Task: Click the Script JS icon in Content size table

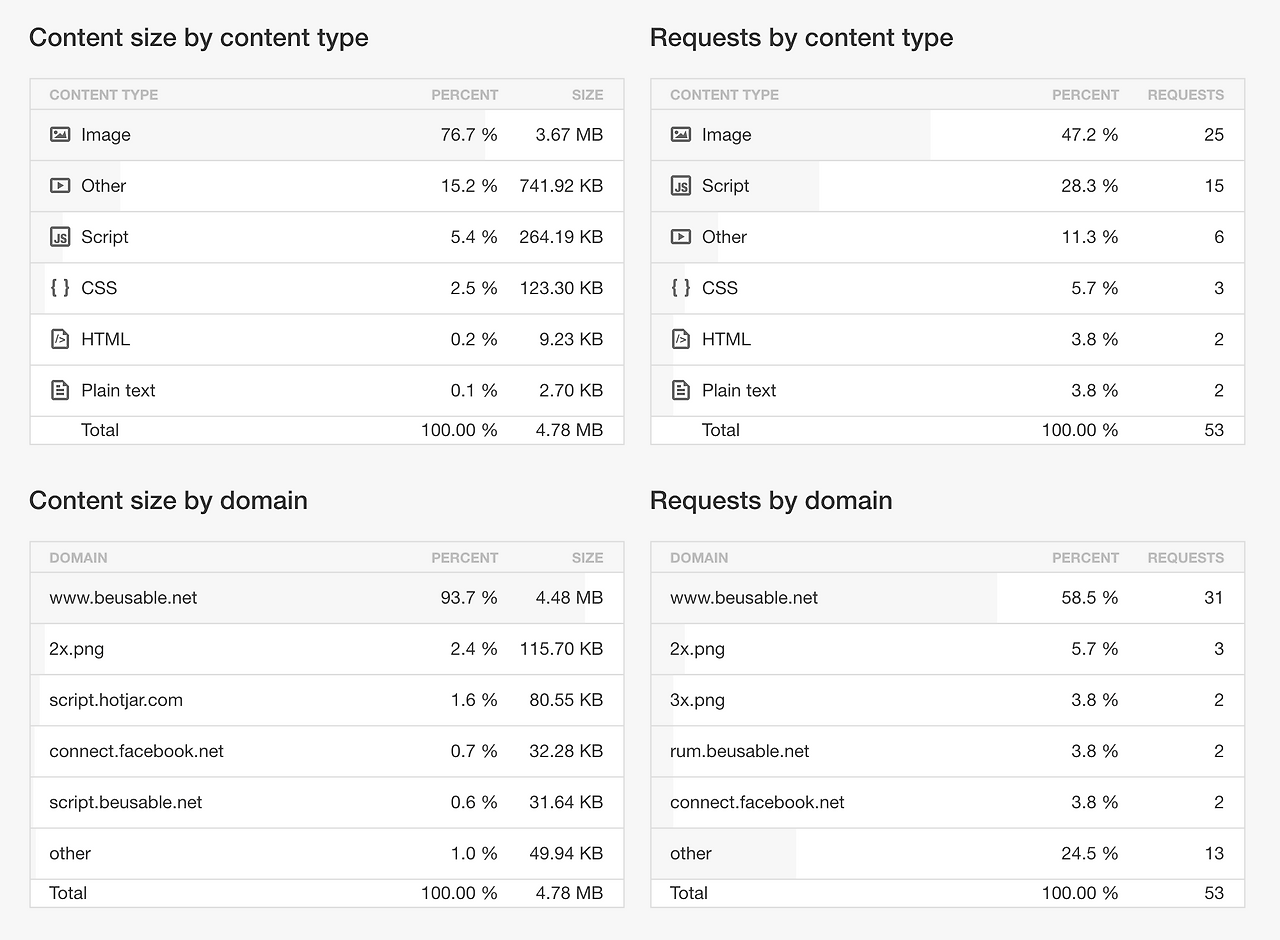Action: [x=60, y=237]
